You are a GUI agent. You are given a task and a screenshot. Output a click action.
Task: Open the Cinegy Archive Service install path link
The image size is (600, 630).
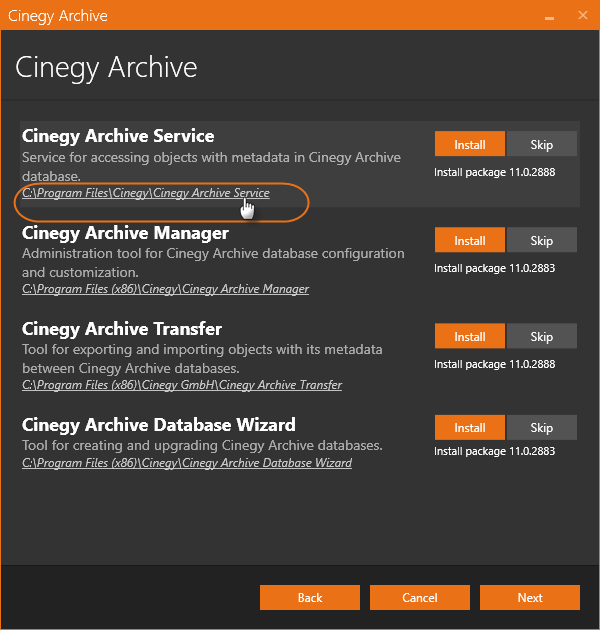145,193
